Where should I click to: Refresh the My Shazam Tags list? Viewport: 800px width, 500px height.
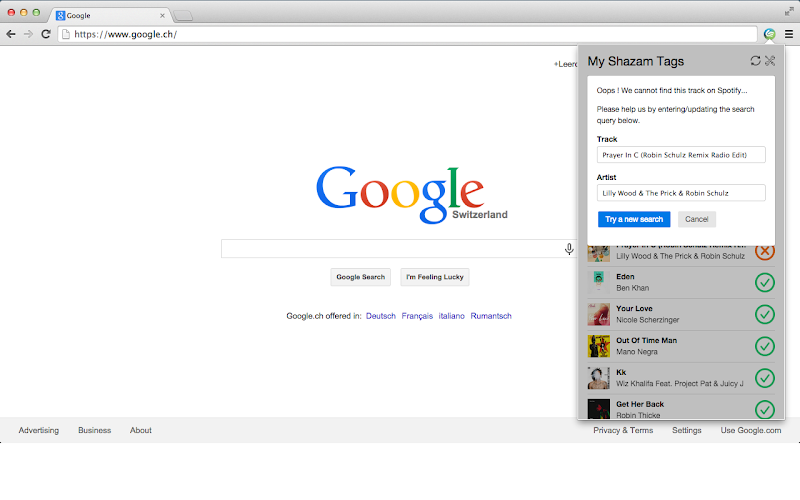coord(755,61)
